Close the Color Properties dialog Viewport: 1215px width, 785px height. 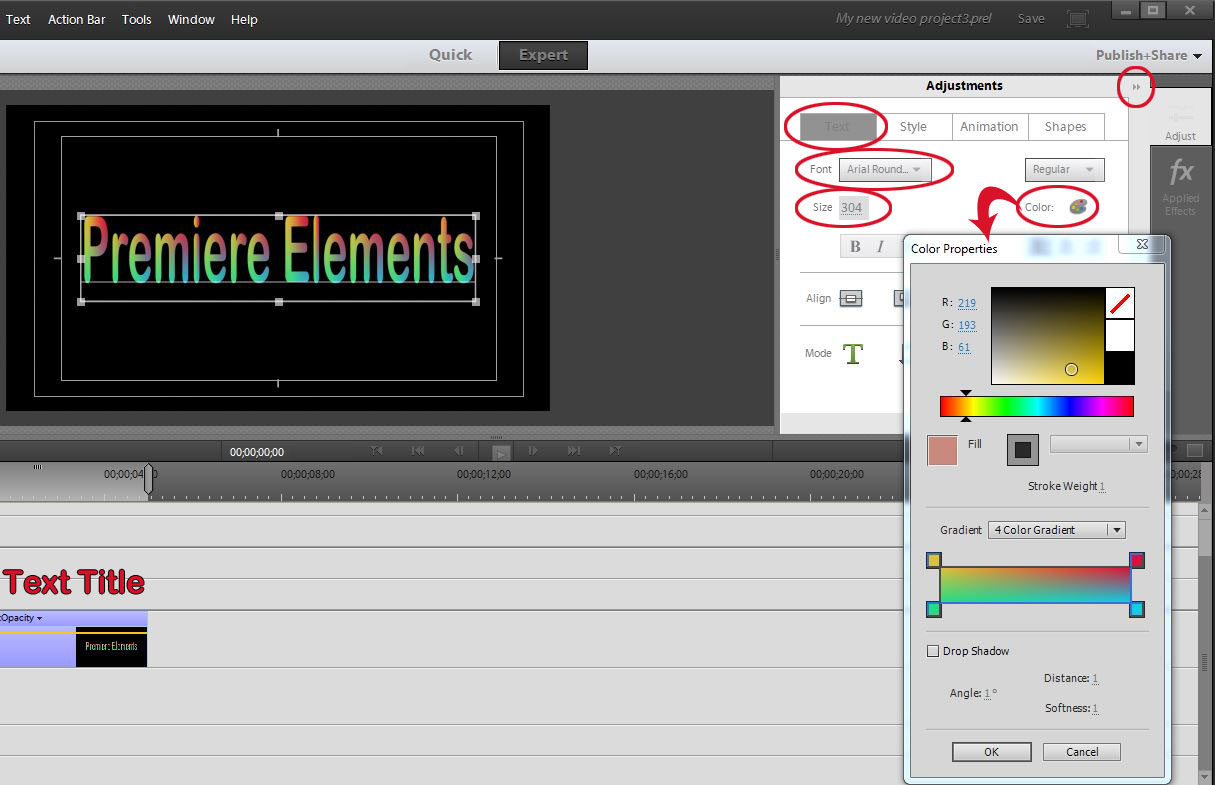pyautogui.click(x=1141, y=244)
